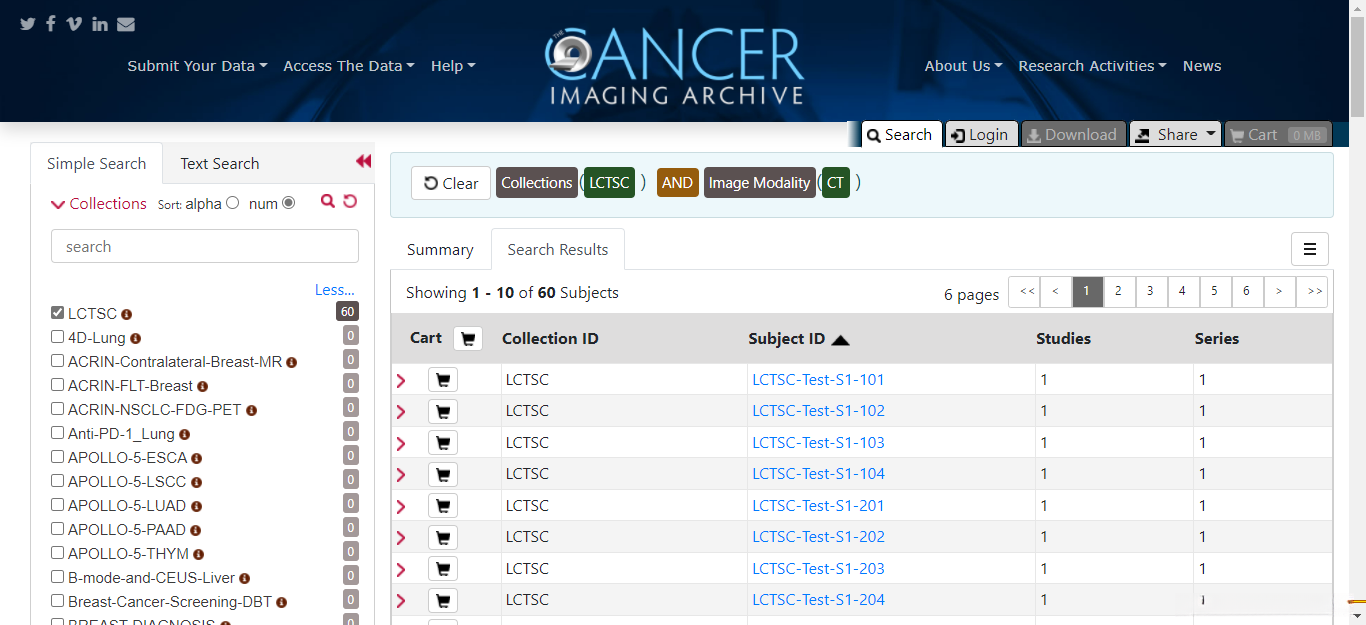Switch to Text Search tab
This screenshot has height=625, width=1366.
point(219,163)
